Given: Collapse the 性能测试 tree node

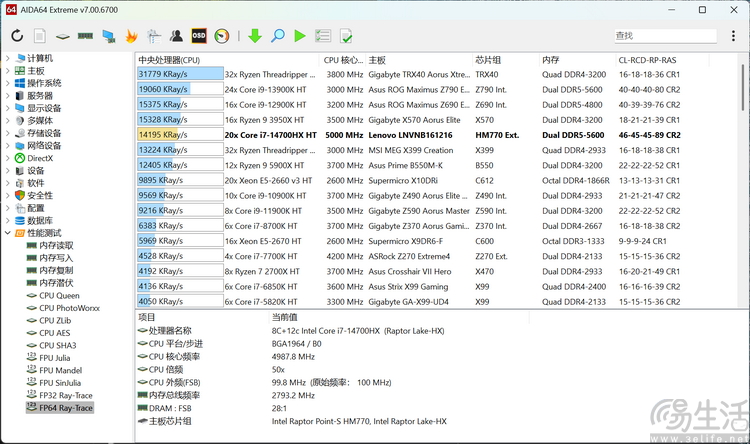Looking at the screenshot, I should (8, 233).
